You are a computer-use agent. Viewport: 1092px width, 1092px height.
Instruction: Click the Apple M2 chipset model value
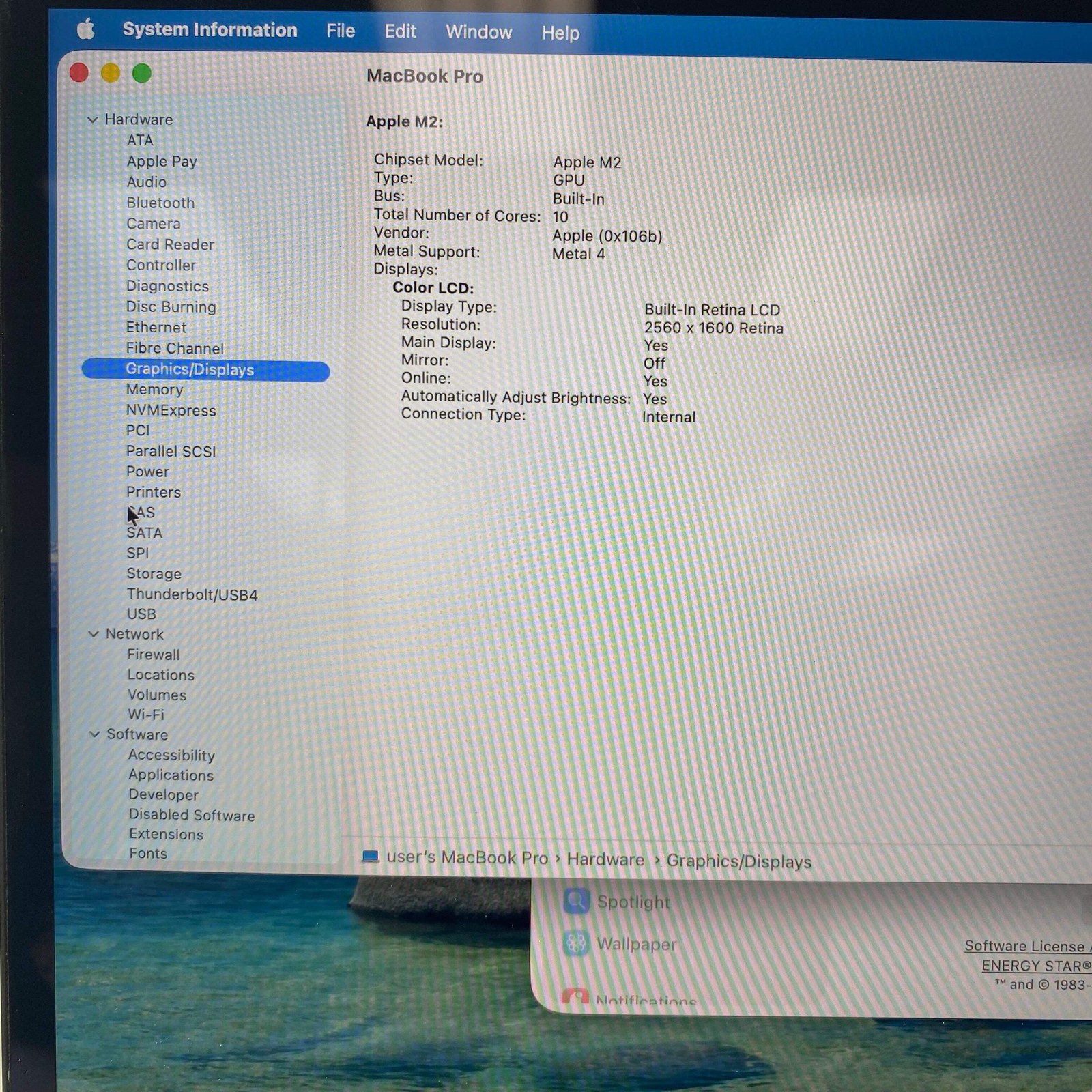[x=587, y=162]
